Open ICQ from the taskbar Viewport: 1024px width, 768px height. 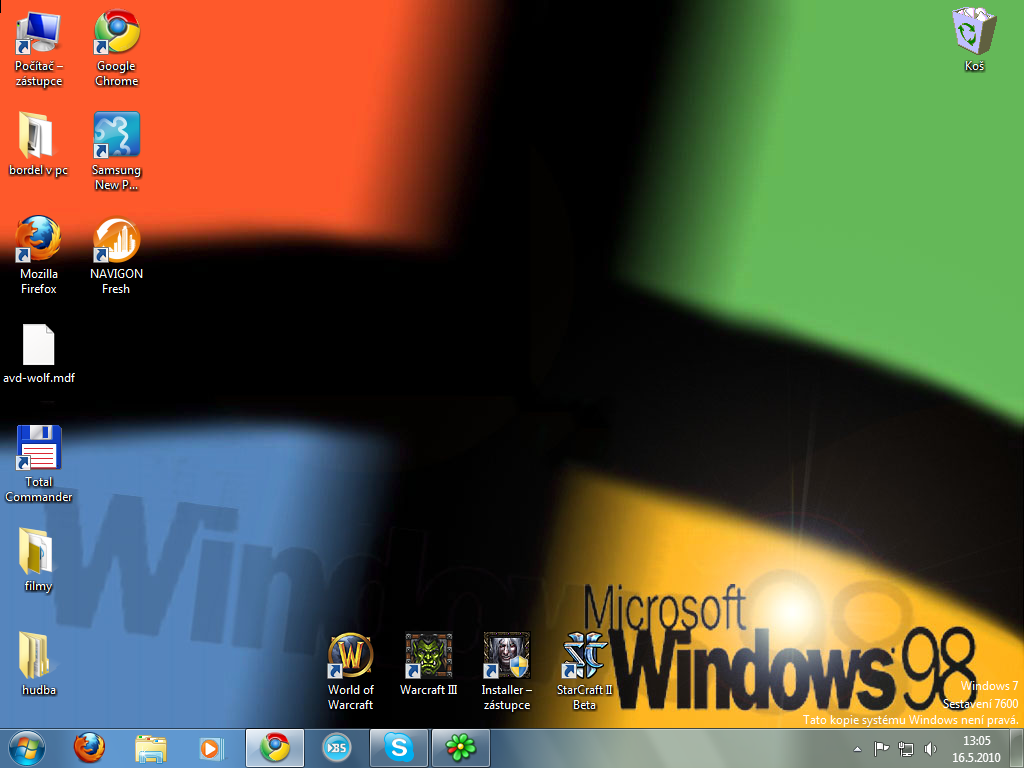[x=460, y=748]
